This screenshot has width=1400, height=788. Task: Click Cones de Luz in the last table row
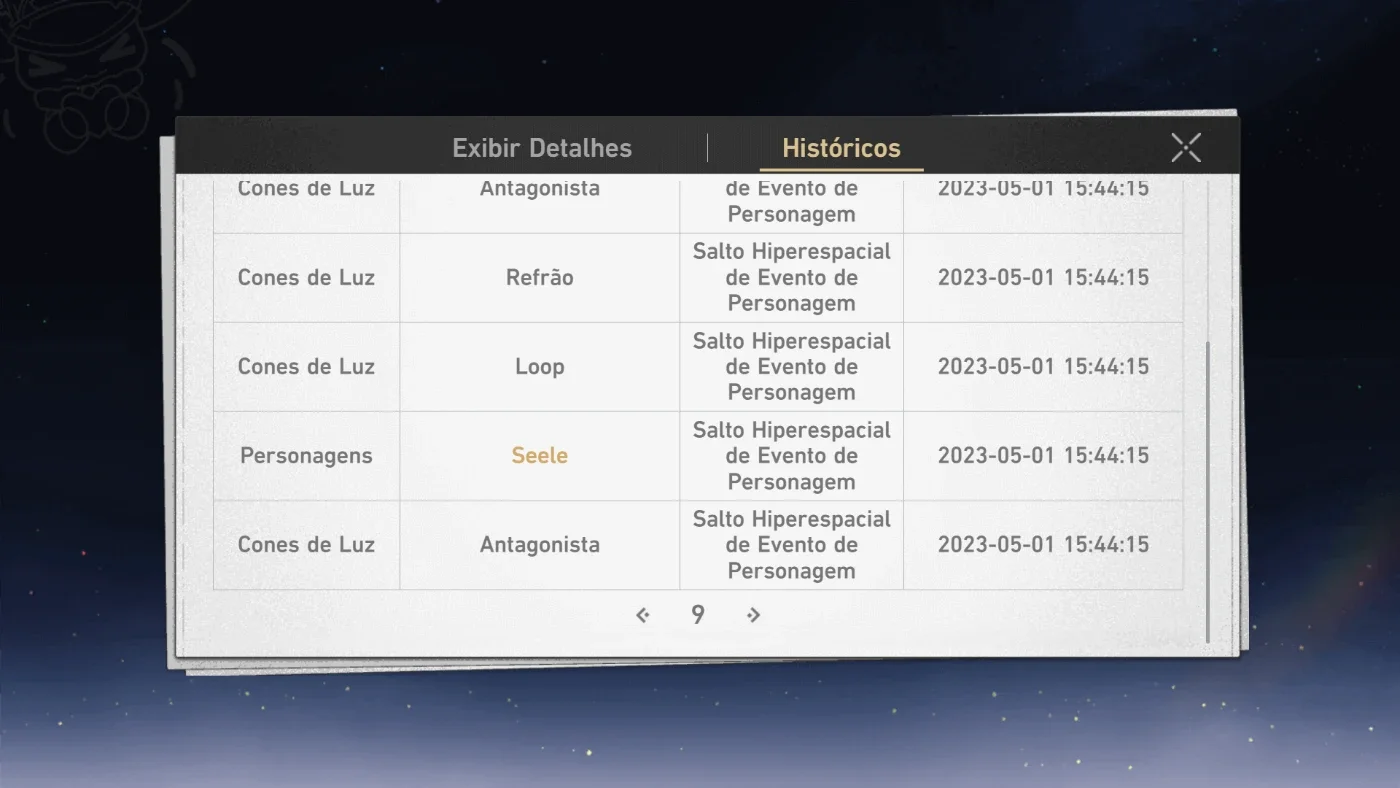point(306,544)
